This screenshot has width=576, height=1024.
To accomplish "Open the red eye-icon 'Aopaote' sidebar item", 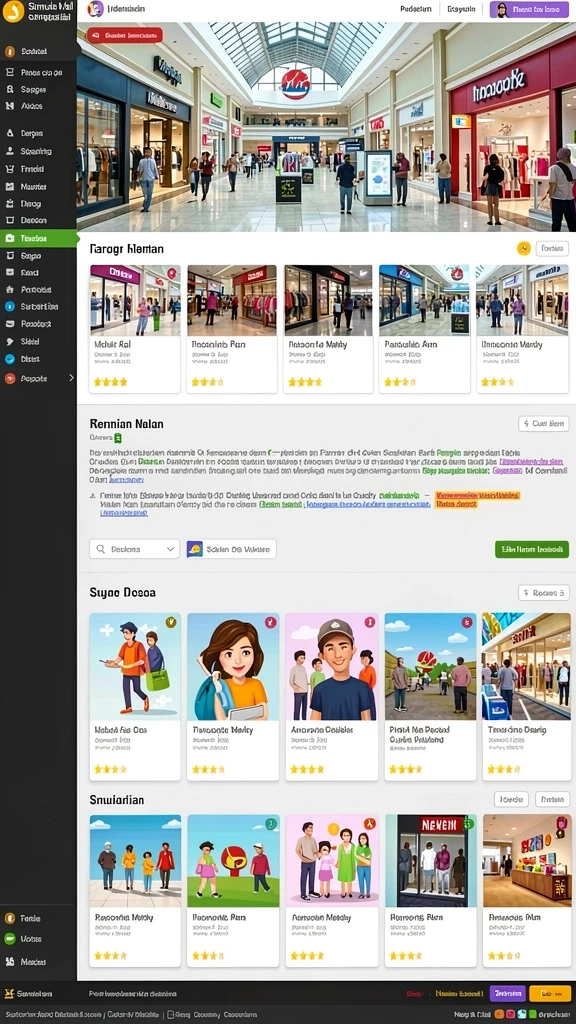I will coord(33,378).
